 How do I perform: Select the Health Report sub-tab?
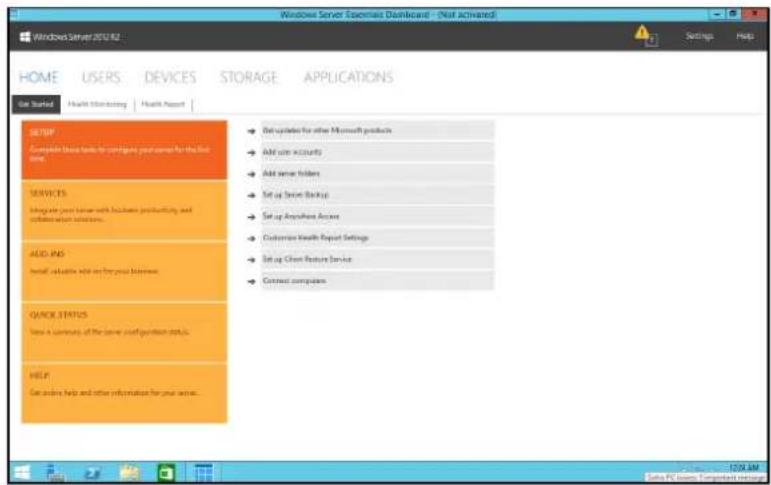click(x=163, y=104)
